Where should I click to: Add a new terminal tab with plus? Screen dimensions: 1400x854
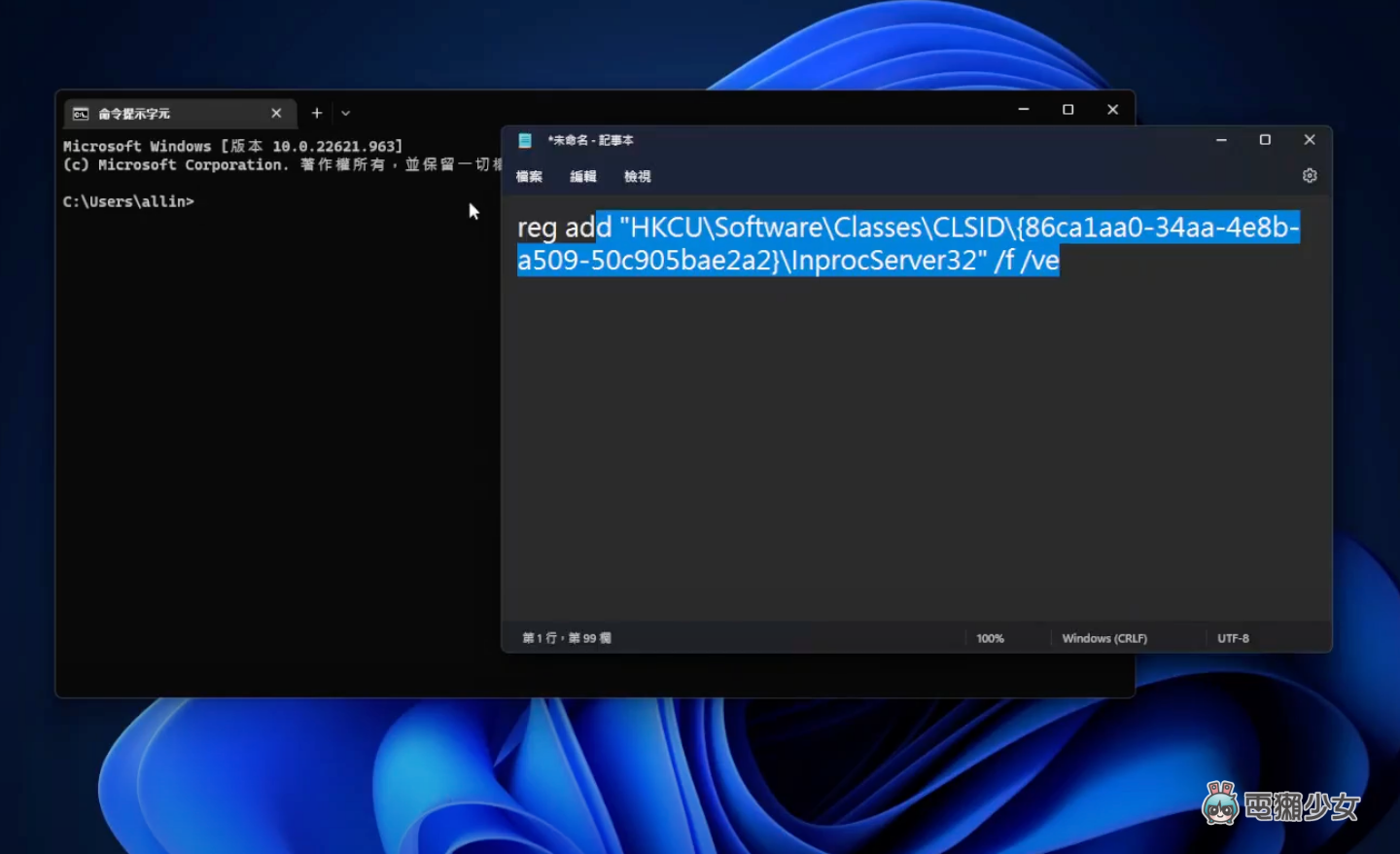click(317, 114)
